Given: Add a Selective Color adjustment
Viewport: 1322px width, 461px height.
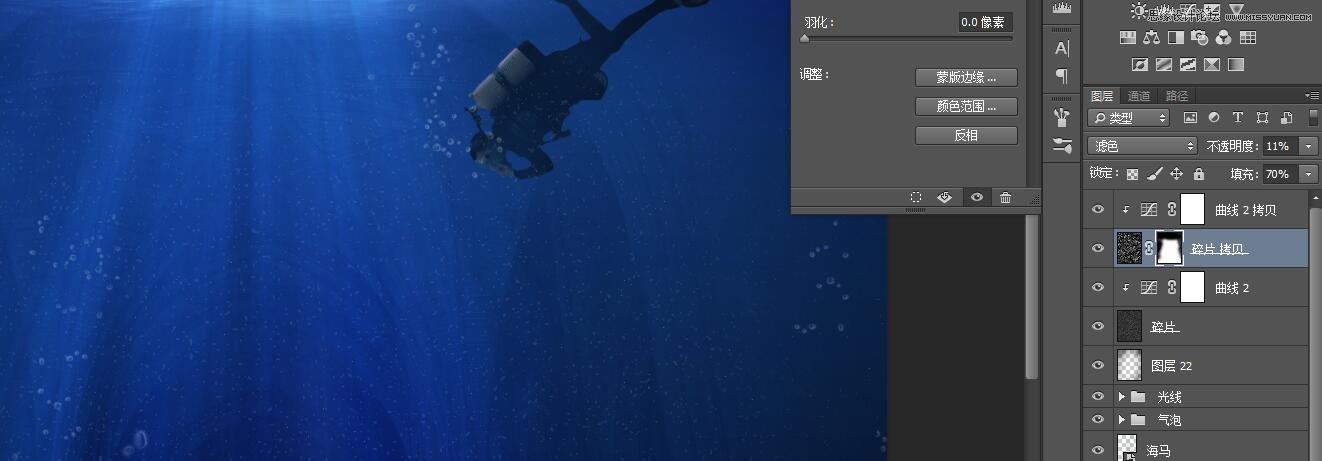Looking at the screenshot, I should [x=1212, y=65].
